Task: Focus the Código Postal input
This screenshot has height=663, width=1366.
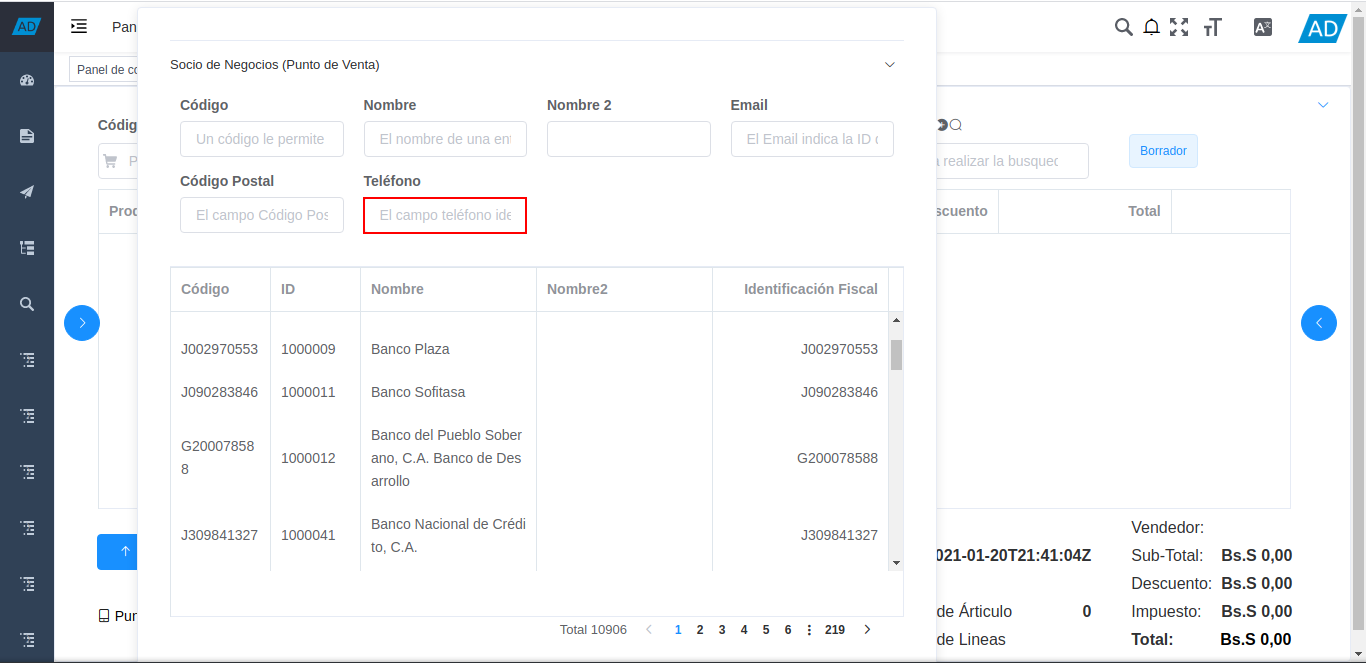Action: 262,215
